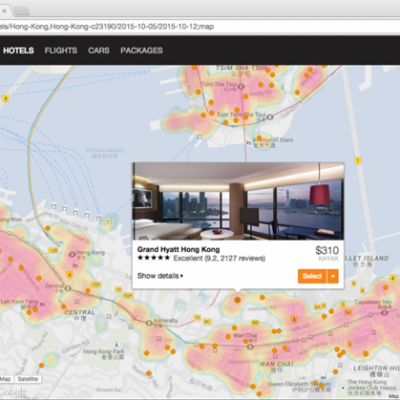Click the $310 price
This screenshot has height=400, width=400.
[327, 250]
